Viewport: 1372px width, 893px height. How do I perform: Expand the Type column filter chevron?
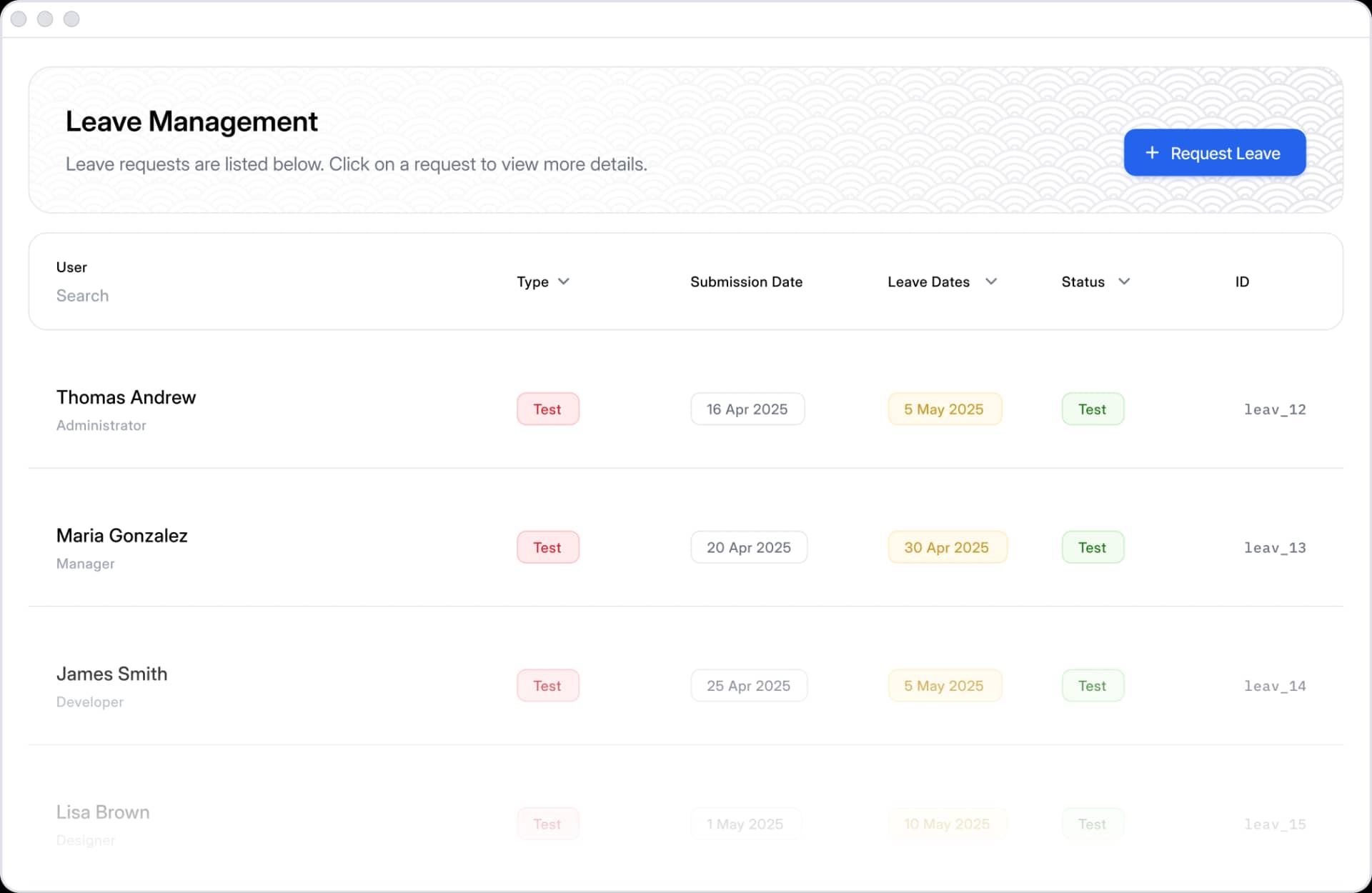[564, 281]
